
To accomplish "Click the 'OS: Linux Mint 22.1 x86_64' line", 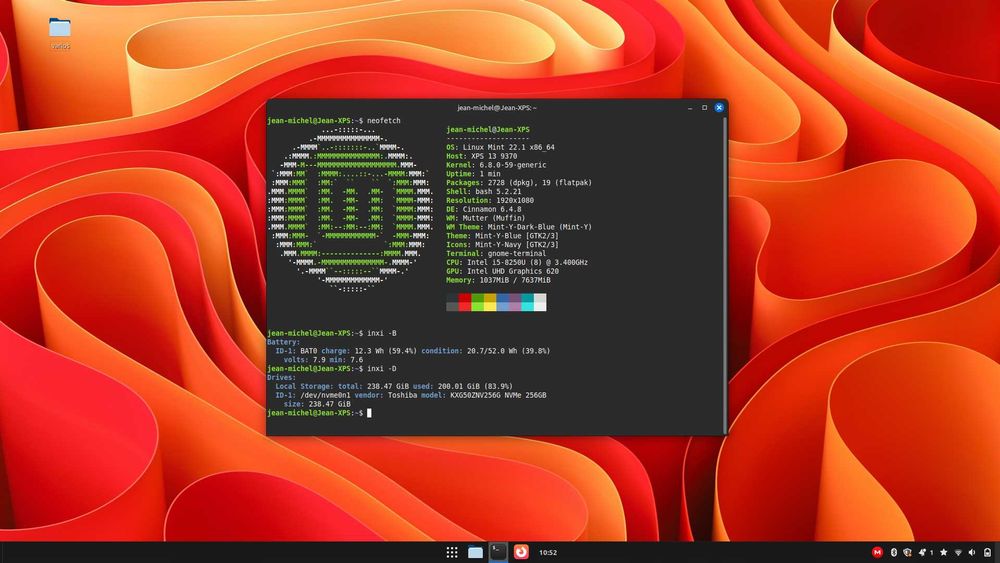I will [501, 147].
